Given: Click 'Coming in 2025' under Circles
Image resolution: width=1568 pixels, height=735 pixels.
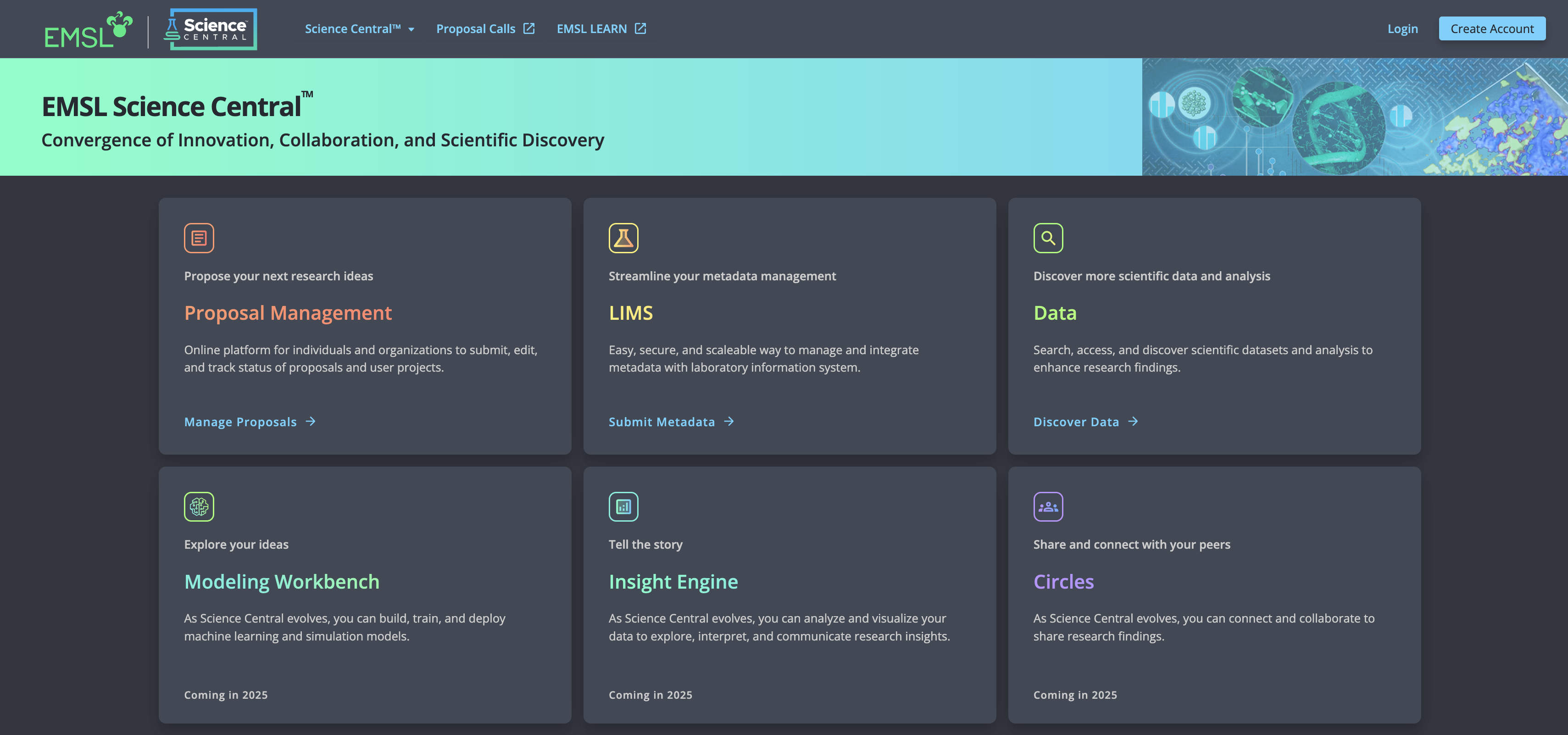Looking at the screenshot, I should coord(1075,695).
